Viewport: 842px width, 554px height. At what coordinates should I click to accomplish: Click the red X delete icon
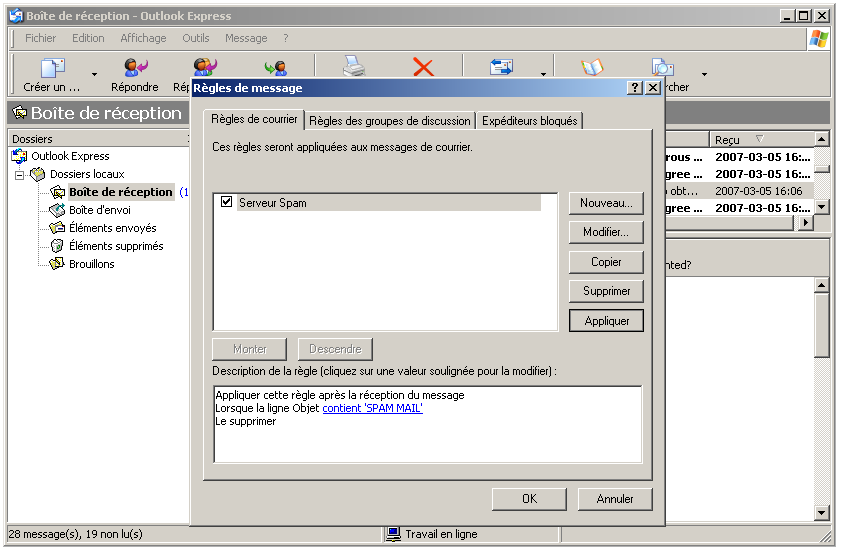(423, 67)
